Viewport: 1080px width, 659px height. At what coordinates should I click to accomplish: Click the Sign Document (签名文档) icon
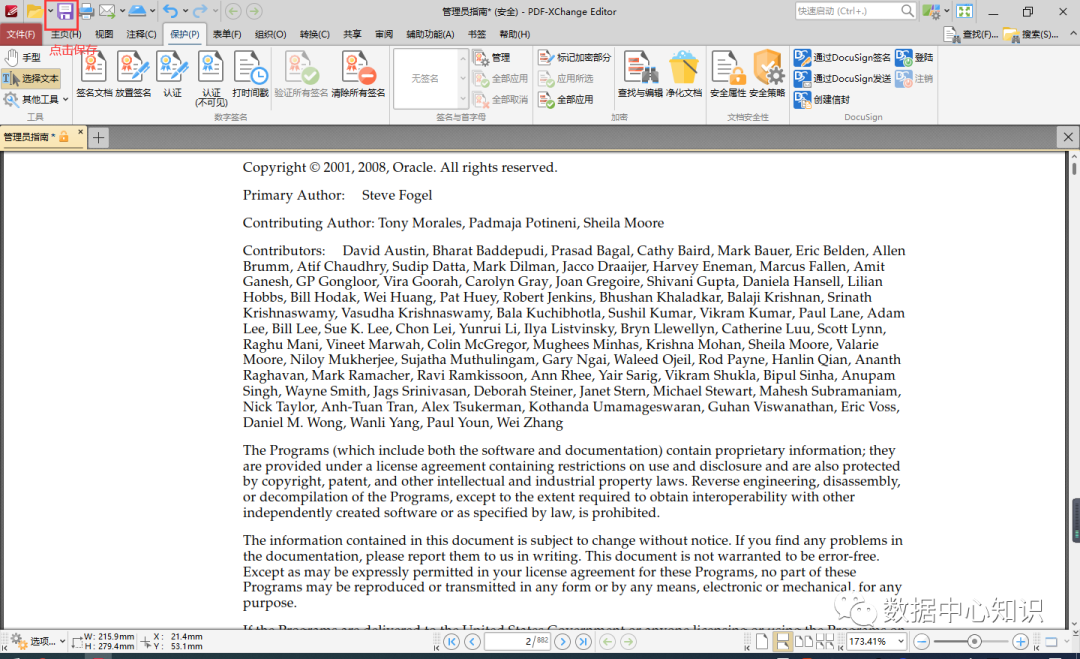pyautogui.click(x=94, y=74)
